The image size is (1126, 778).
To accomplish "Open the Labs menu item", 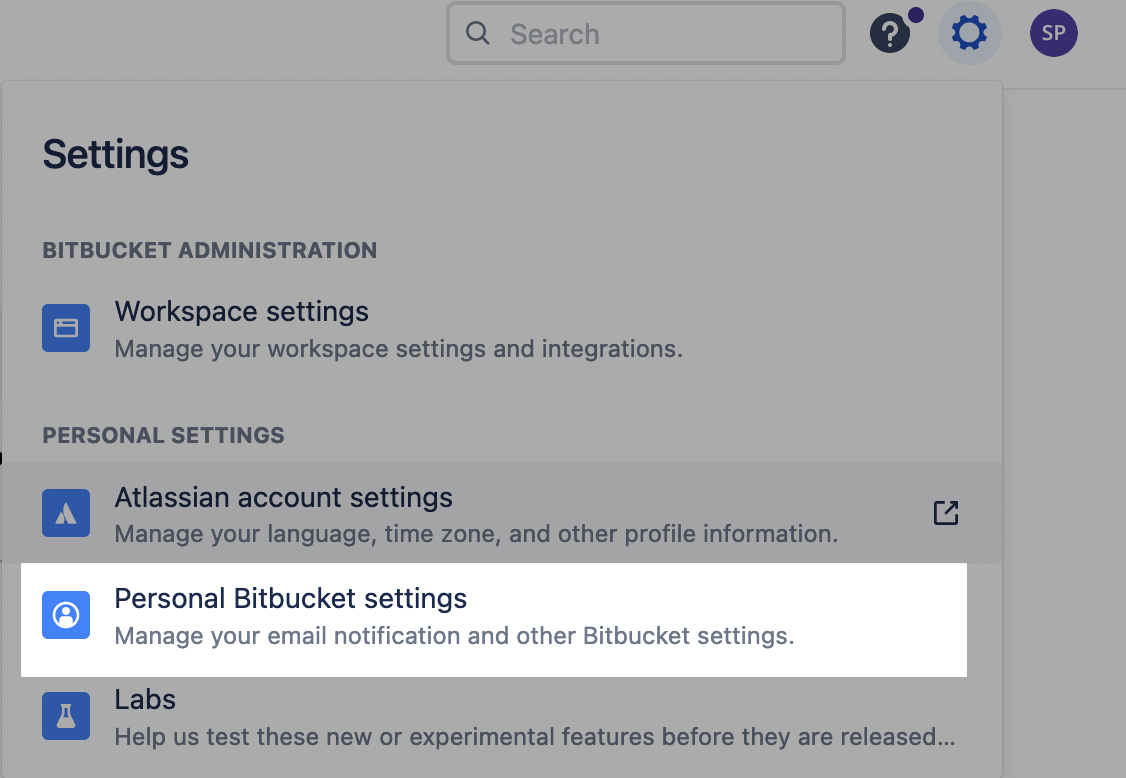I will [145, 700].
